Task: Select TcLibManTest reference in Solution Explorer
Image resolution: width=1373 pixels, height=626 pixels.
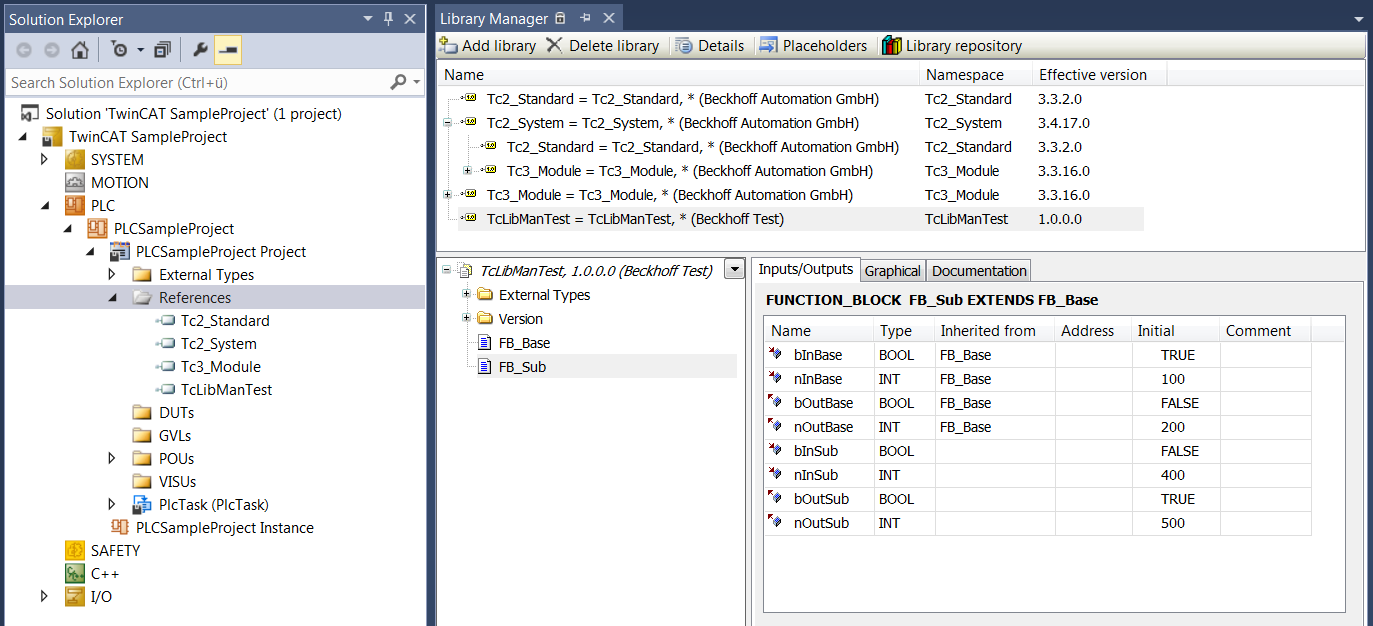Action: [226, 389]
